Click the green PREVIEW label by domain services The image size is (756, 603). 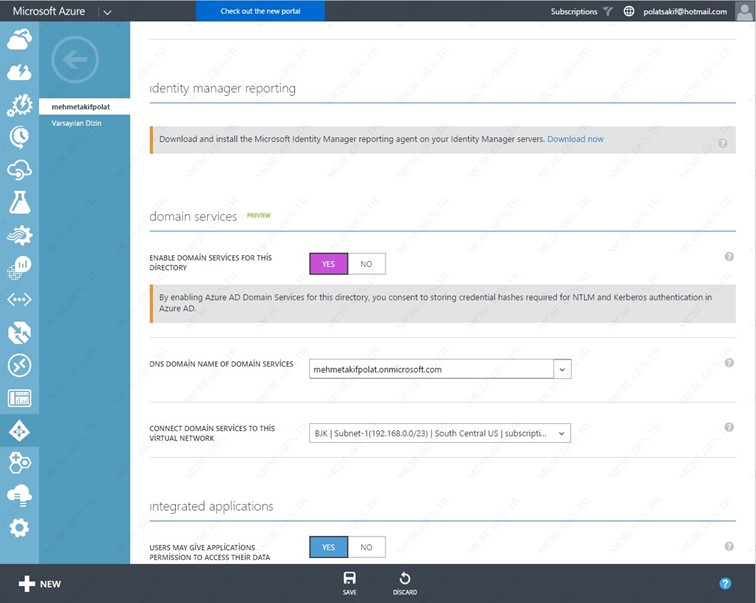tap(258, 215)
